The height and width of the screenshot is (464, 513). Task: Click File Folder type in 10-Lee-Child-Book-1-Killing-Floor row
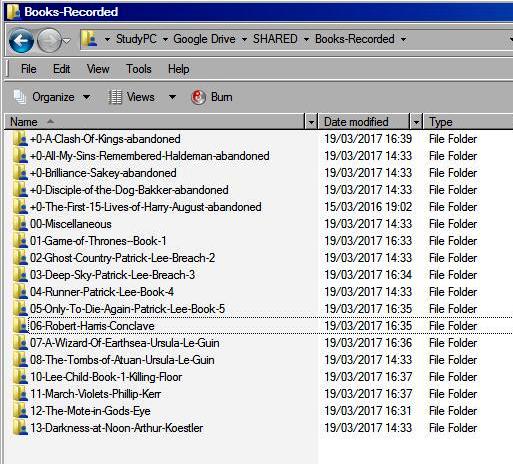pos(453,377)
